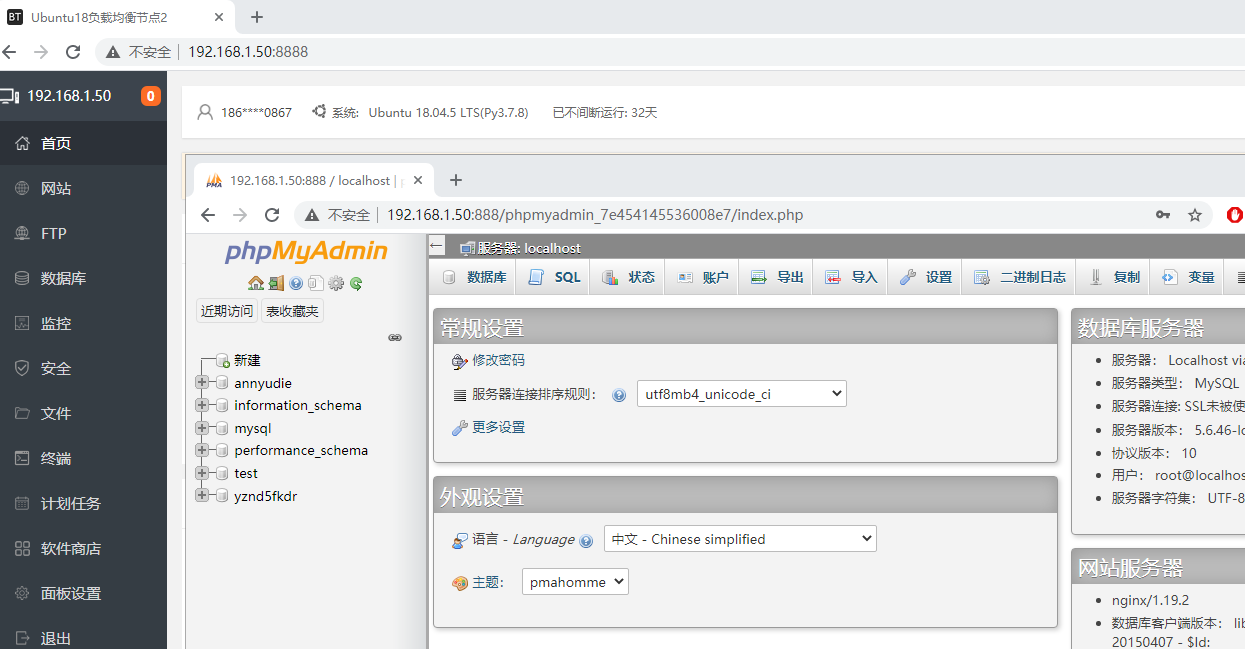
Task: Open 数据库 in the panel sidebar
Action: (83, 278)
